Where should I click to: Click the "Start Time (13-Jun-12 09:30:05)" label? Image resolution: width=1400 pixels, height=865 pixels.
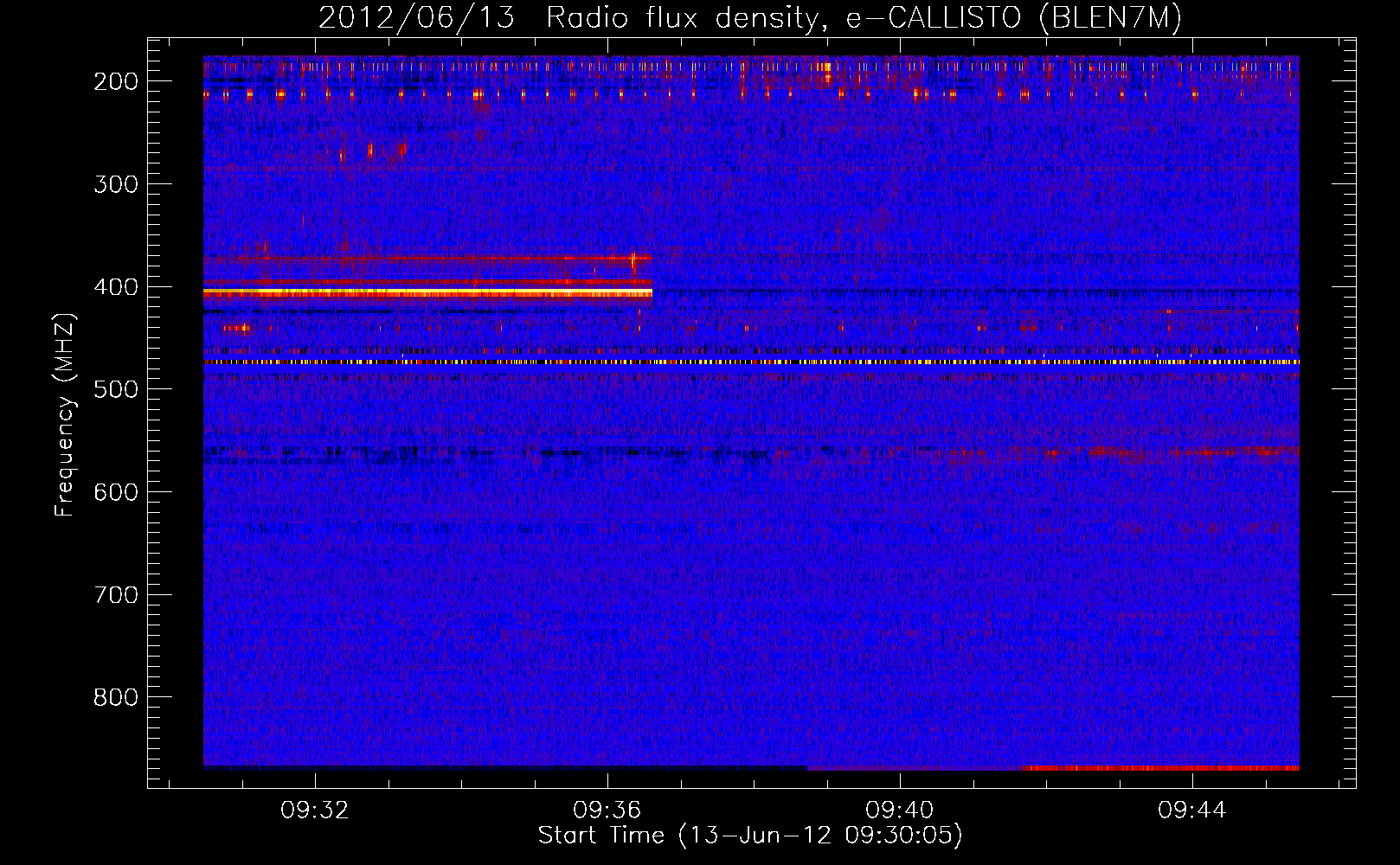point(750,836)
